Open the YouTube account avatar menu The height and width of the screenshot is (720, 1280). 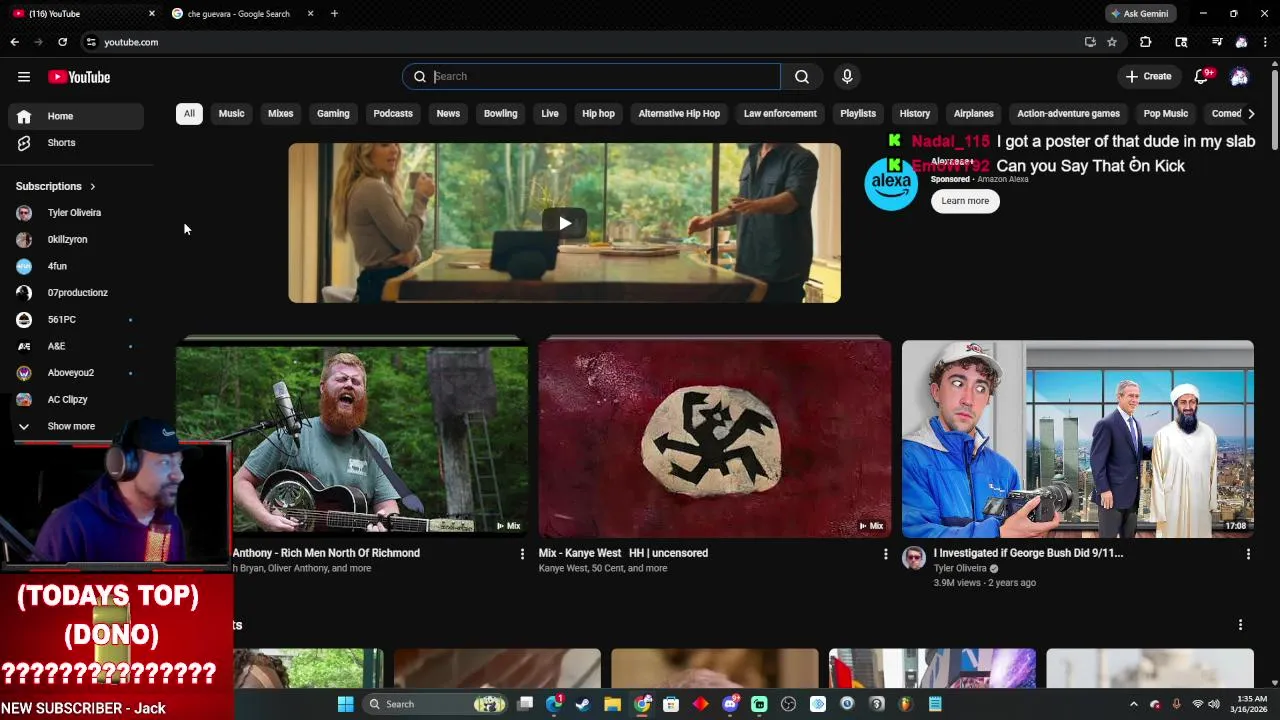pos(1239,76)
